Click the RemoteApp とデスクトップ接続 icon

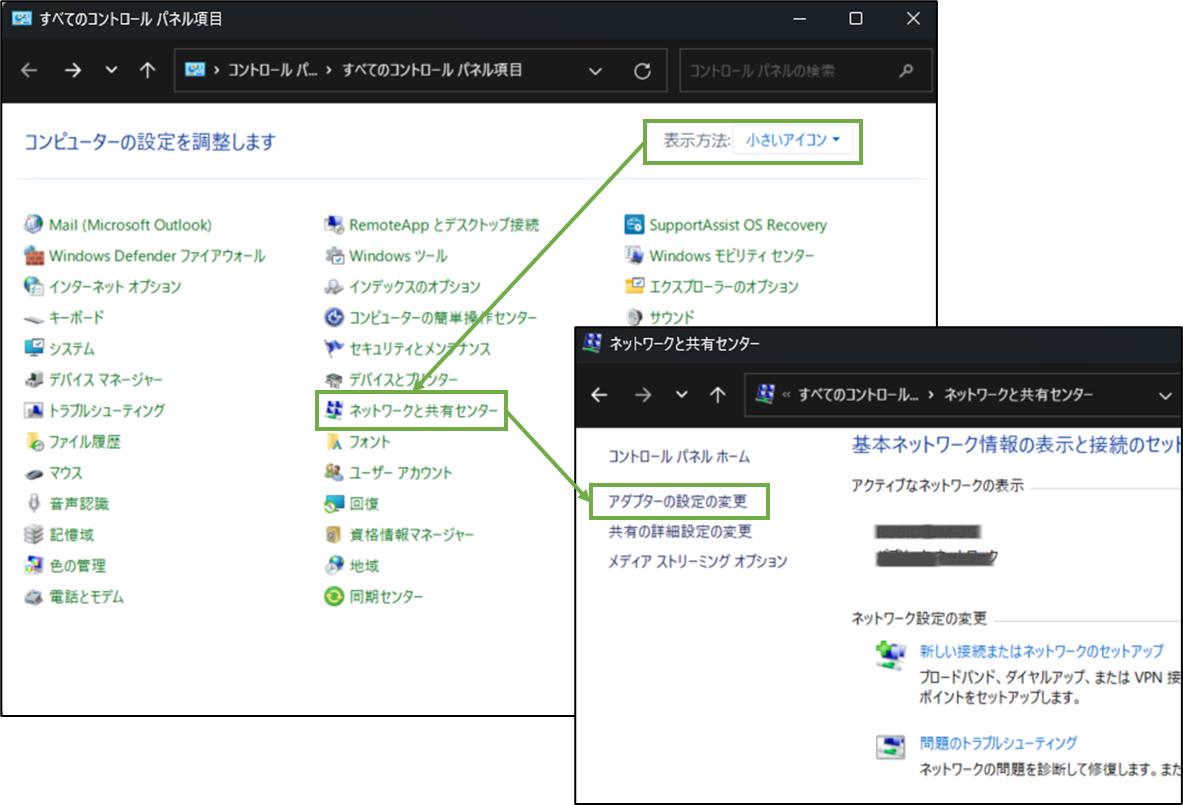333,224
